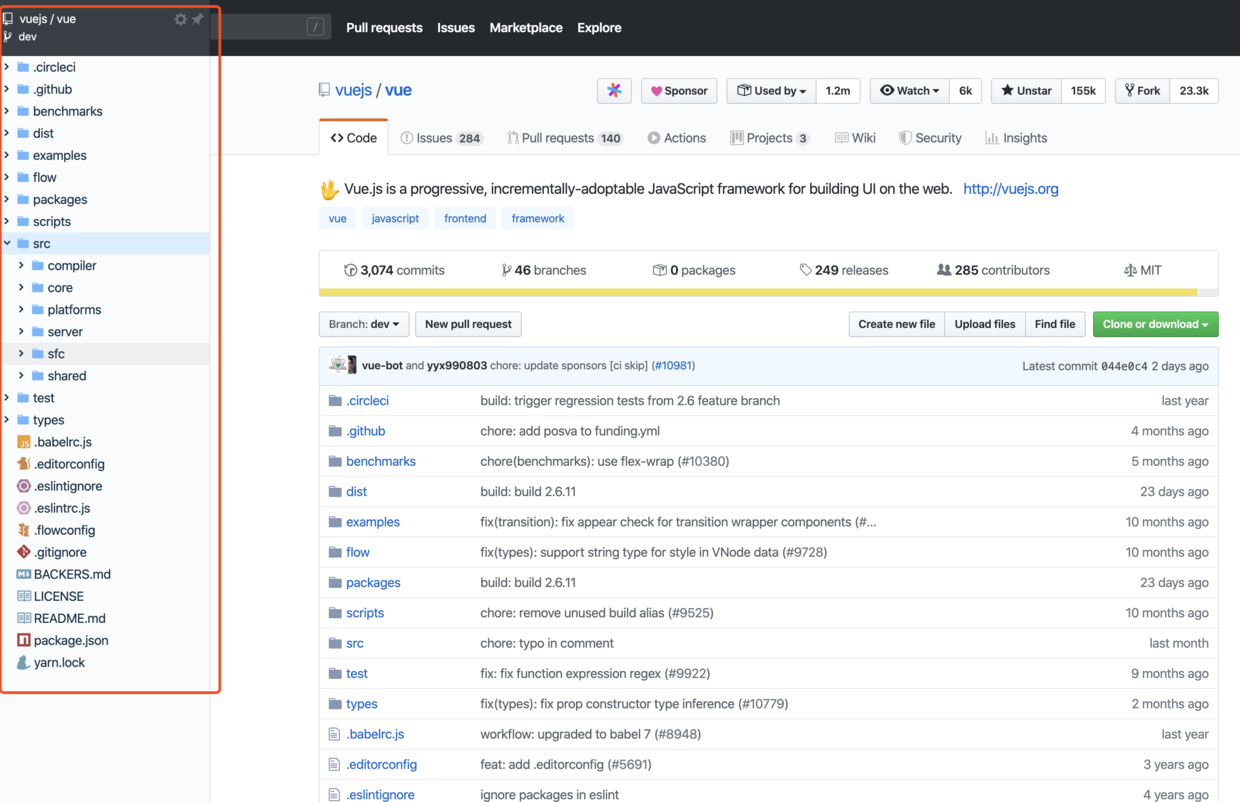Click the .babelrc.js file icon in sidebar
Image resolution: width=1240 pixels, height=802 pixels.
24,442
